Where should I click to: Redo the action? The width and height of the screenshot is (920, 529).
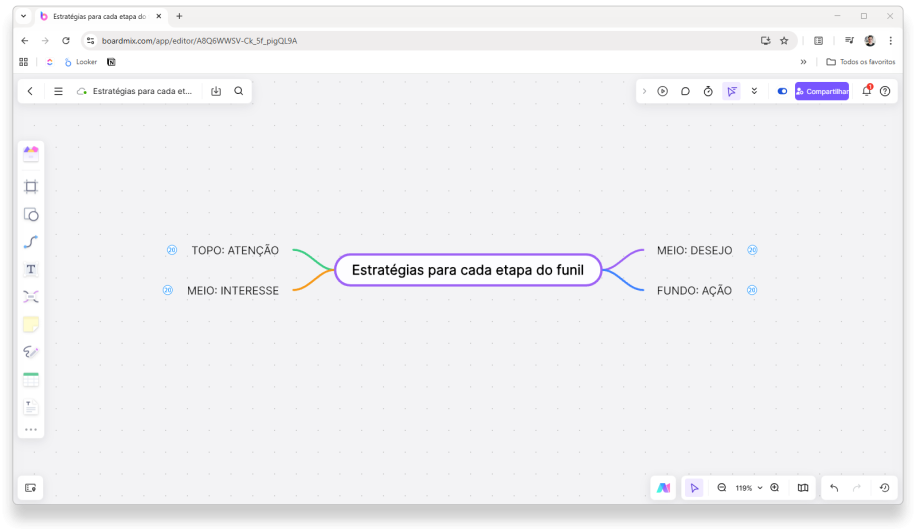tap(857, 488)
